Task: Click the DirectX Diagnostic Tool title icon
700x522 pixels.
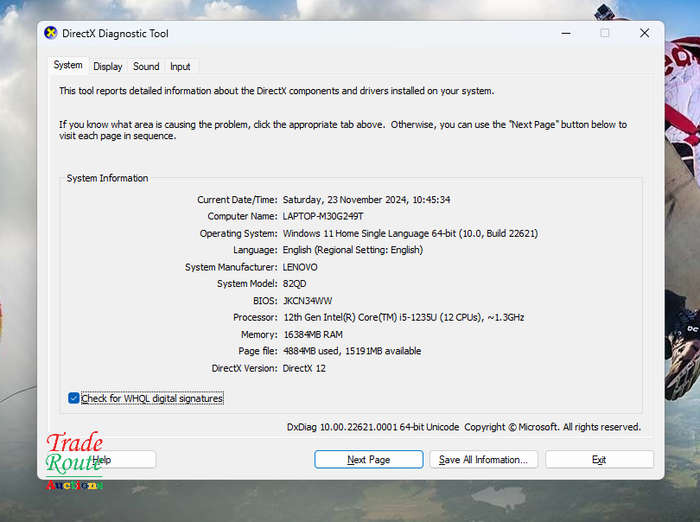Action: click(x=51, y=33)
